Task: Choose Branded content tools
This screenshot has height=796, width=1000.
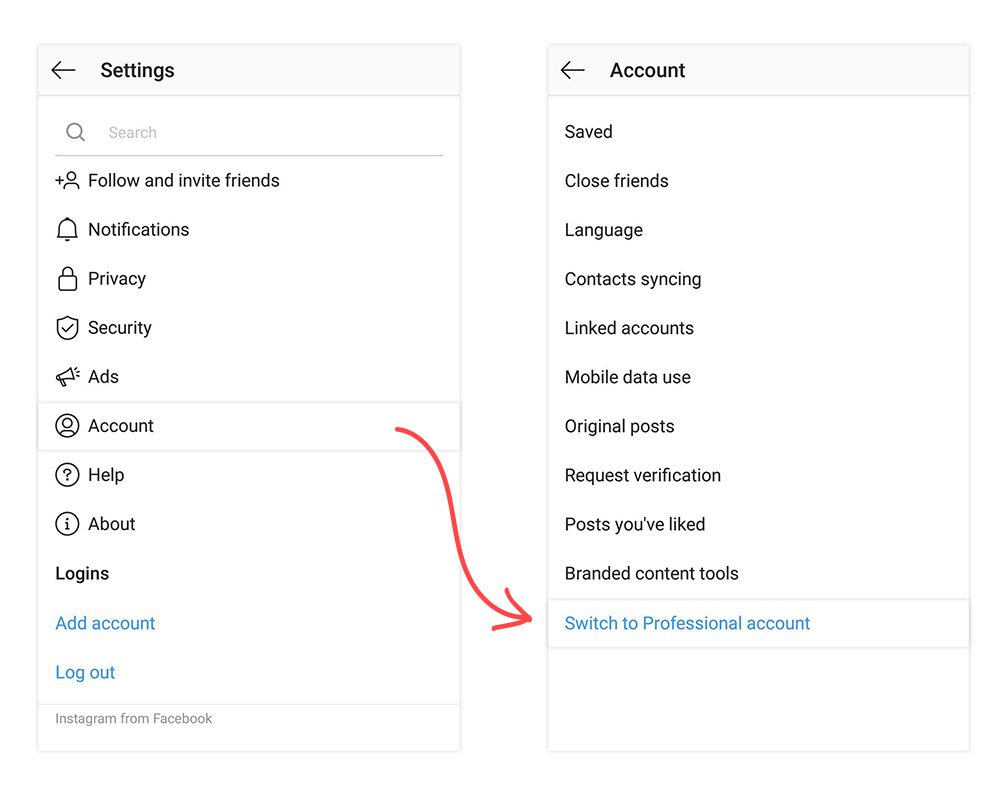Action: [x=758, y=573]
